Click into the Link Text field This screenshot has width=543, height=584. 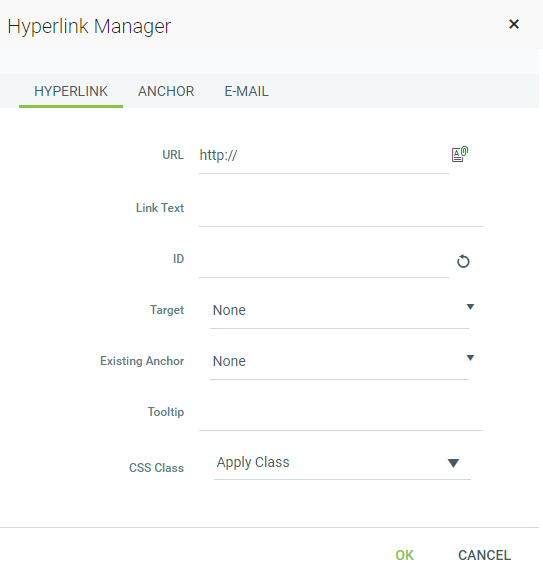pos(341,209)
